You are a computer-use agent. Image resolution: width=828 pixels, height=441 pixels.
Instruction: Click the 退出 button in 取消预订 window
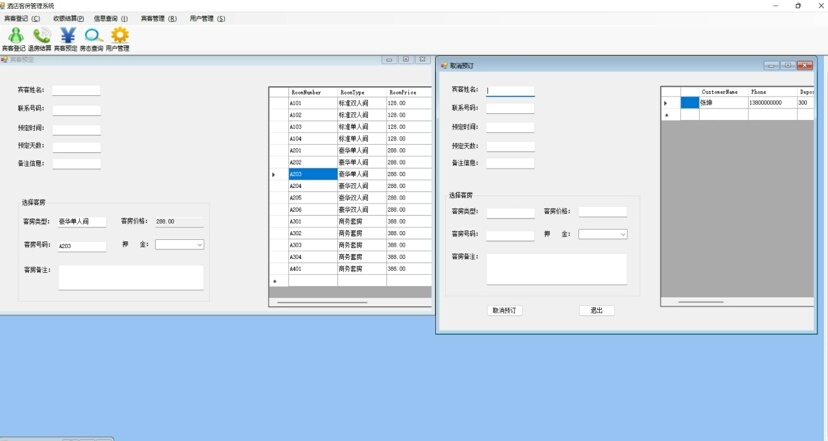pos(597,311)
